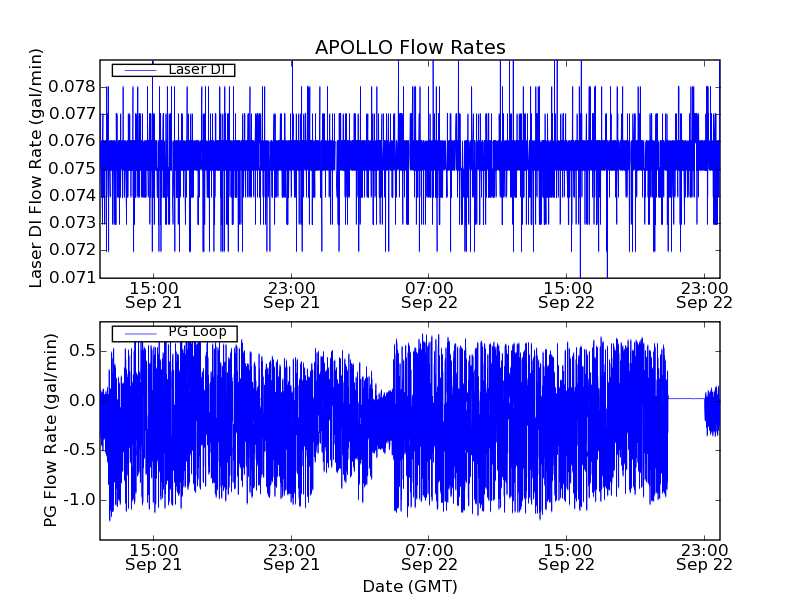Click top chart's 23:00 Sep 21 label

[x=291, y=296]
